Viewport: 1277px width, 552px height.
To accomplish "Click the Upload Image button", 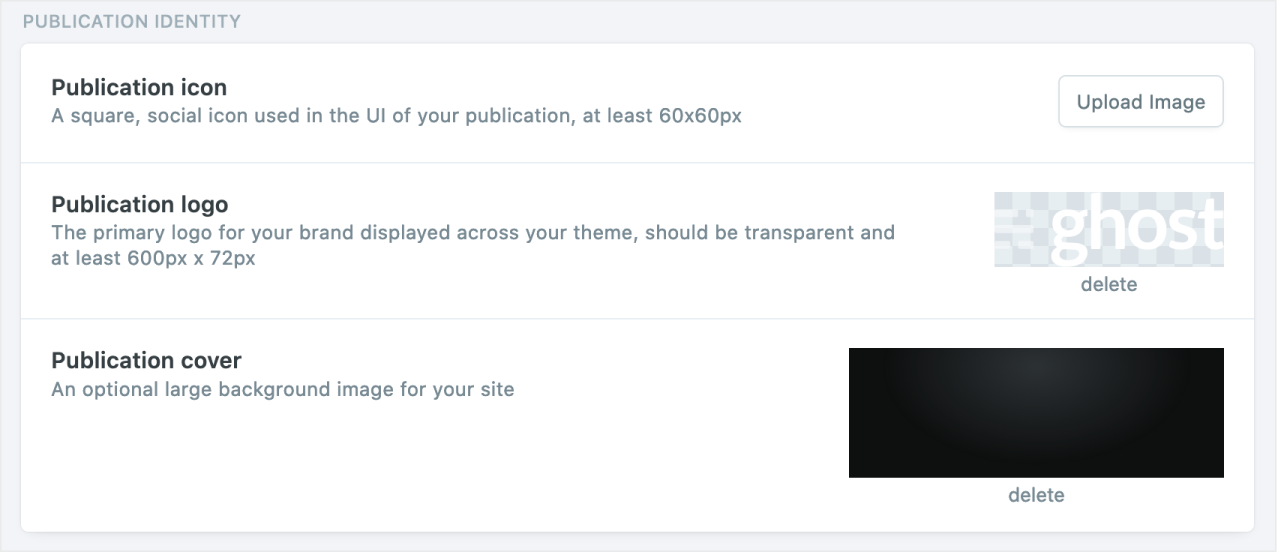I will pyautogui.click(x=1140, y=102).
